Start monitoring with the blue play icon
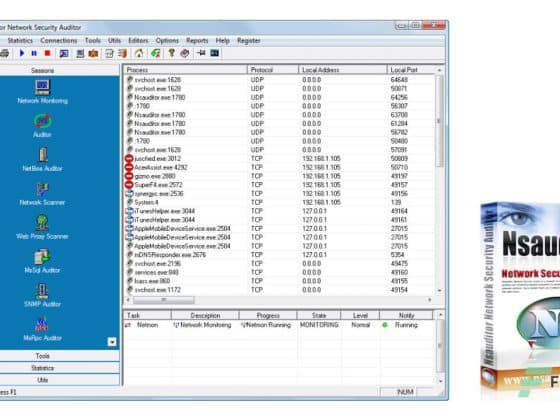 (21, 53)
